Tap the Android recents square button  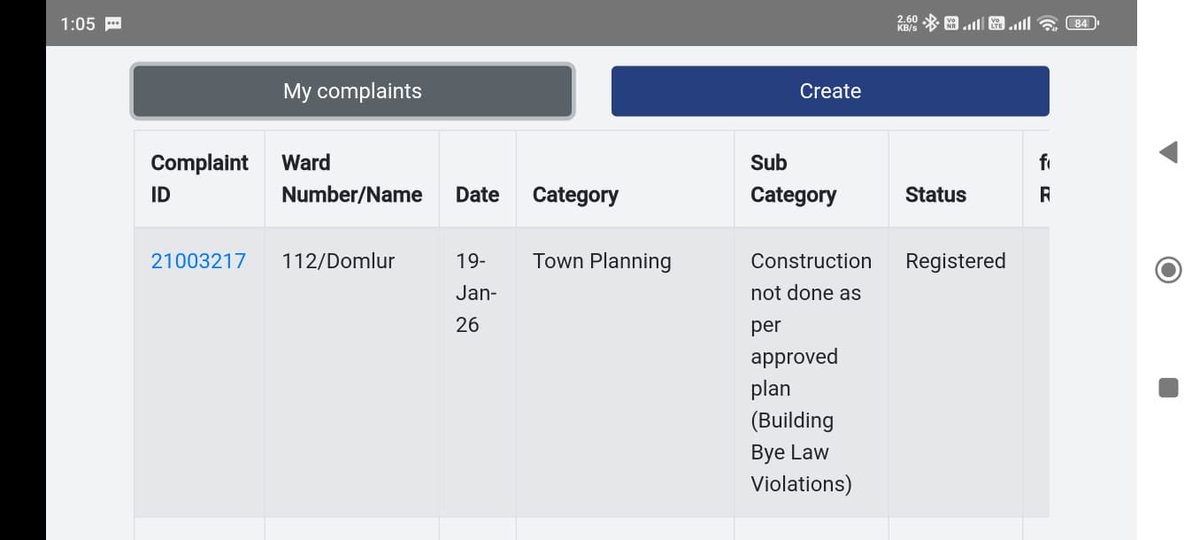(1168, 388)
